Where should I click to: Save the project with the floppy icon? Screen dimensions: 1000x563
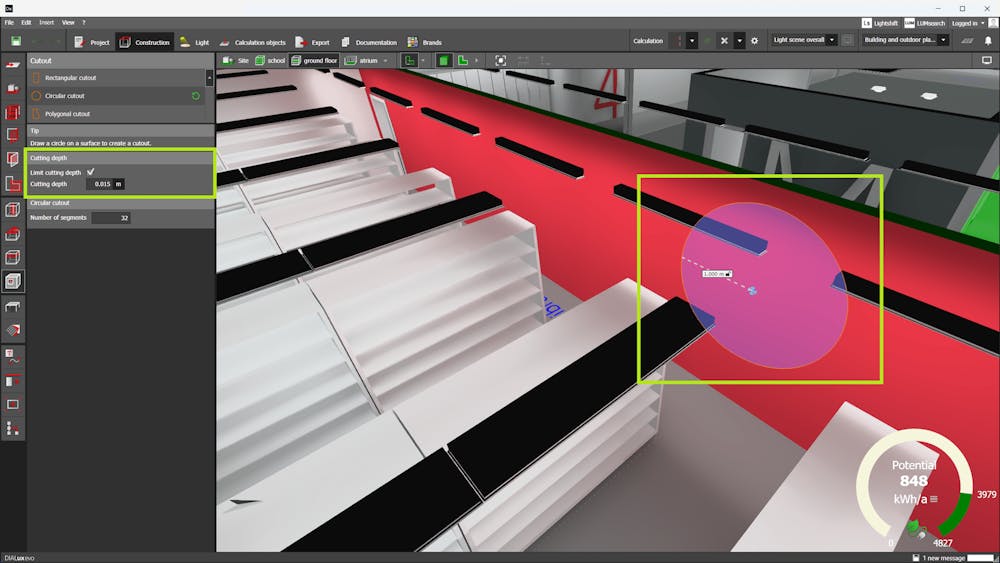click(16, 41)
